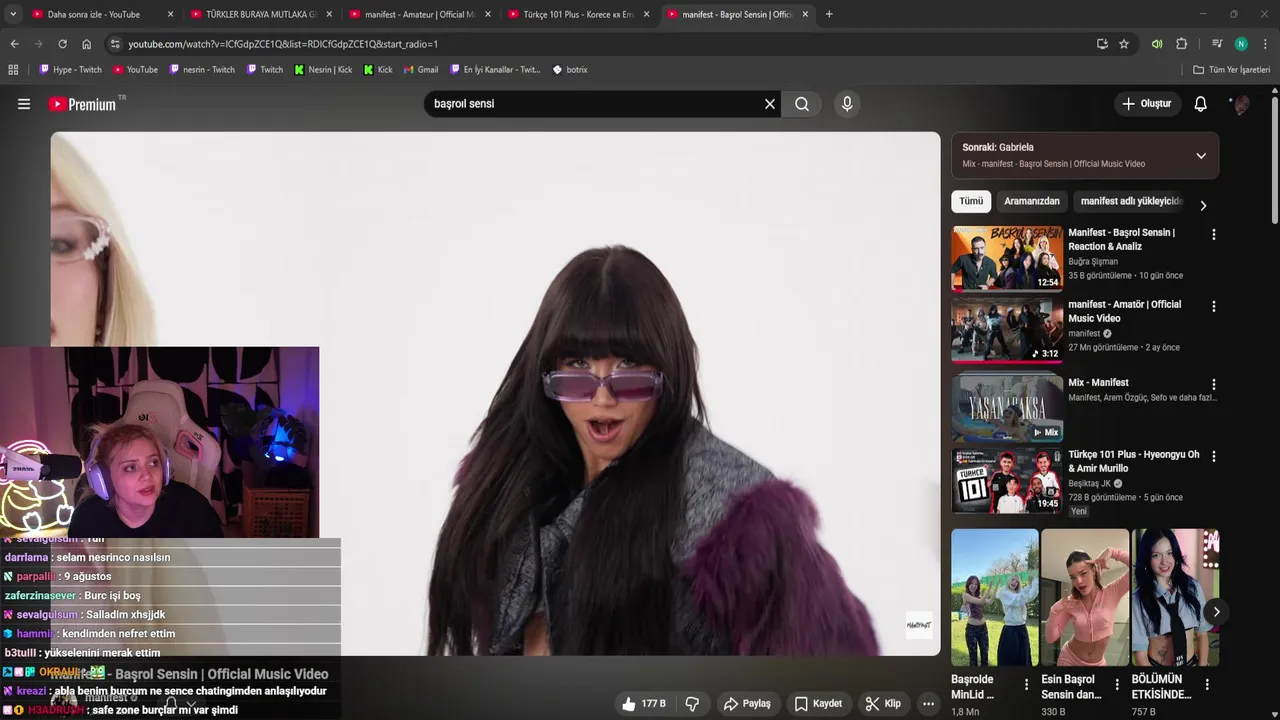Install app icon in address bar
The height and width of the screenshot is (720, 1280).
[x=1102, y=44]
